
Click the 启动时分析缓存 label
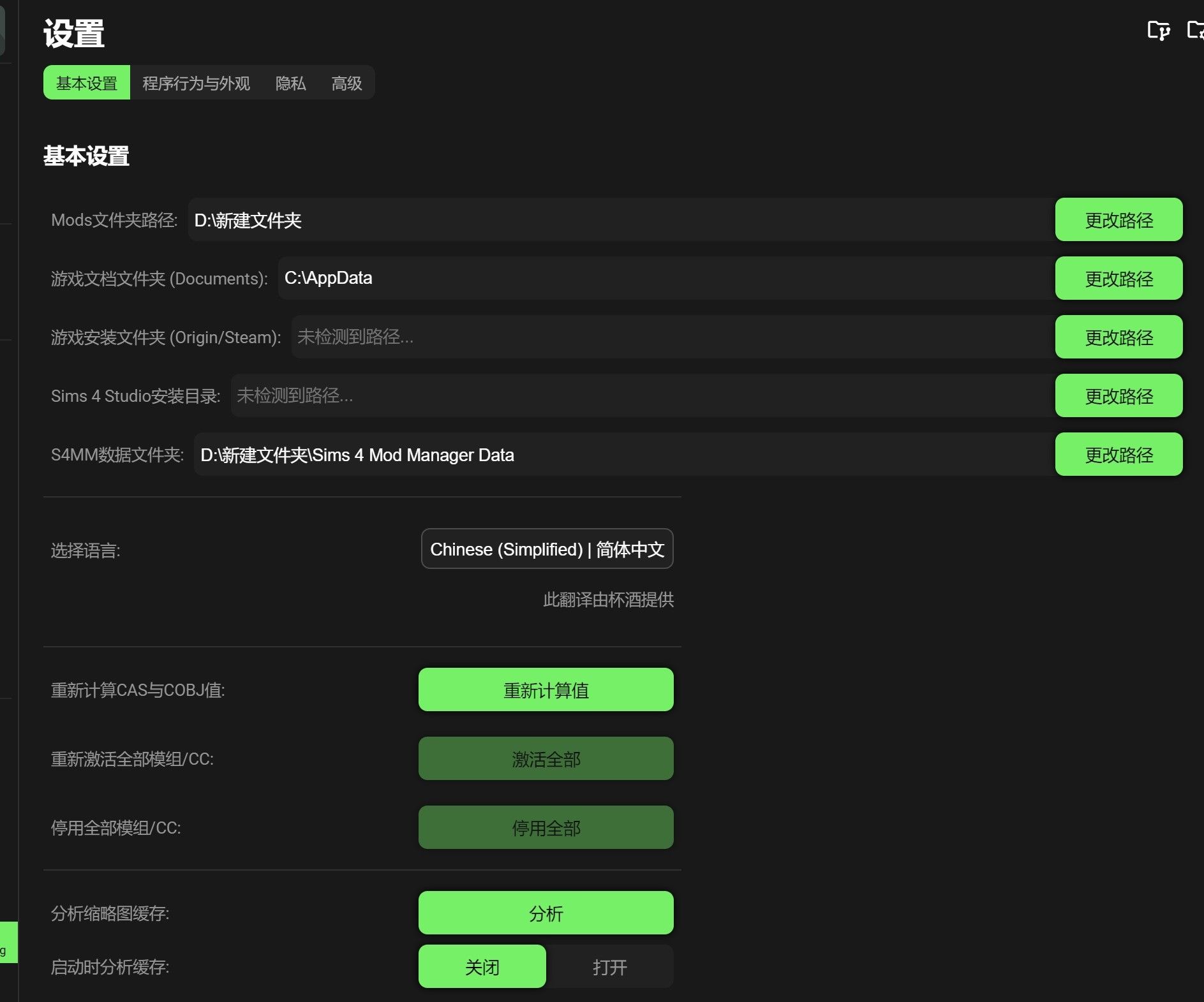pos(110,967)
